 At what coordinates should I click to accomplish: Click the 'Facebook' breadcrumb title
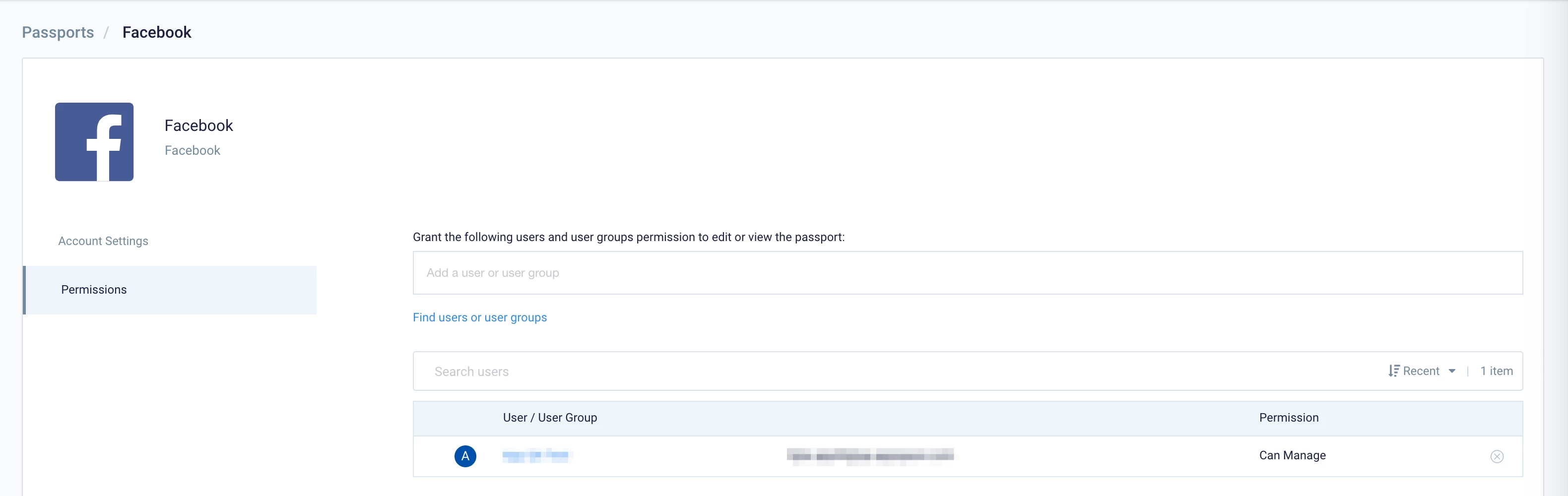[x=156, y=32]
